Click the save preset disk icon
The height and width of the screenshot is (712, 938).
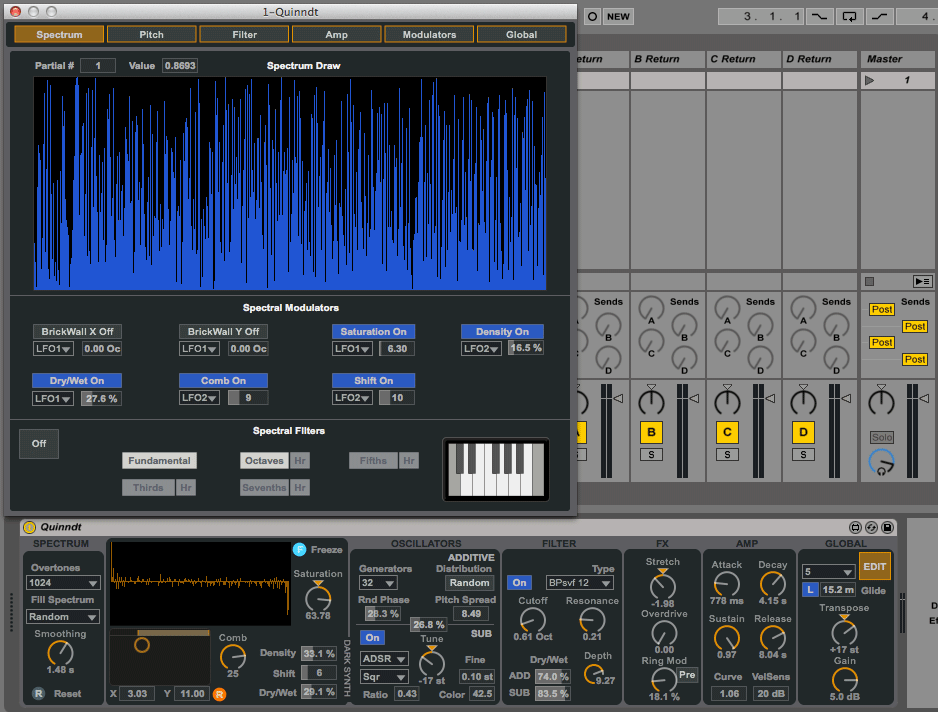tap(887, 527)
